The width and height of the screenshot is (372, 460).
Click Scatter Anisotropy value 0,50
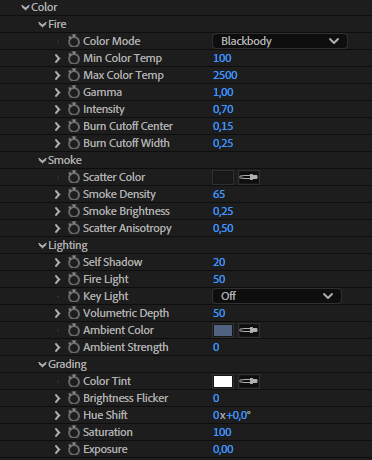[223, 228]
